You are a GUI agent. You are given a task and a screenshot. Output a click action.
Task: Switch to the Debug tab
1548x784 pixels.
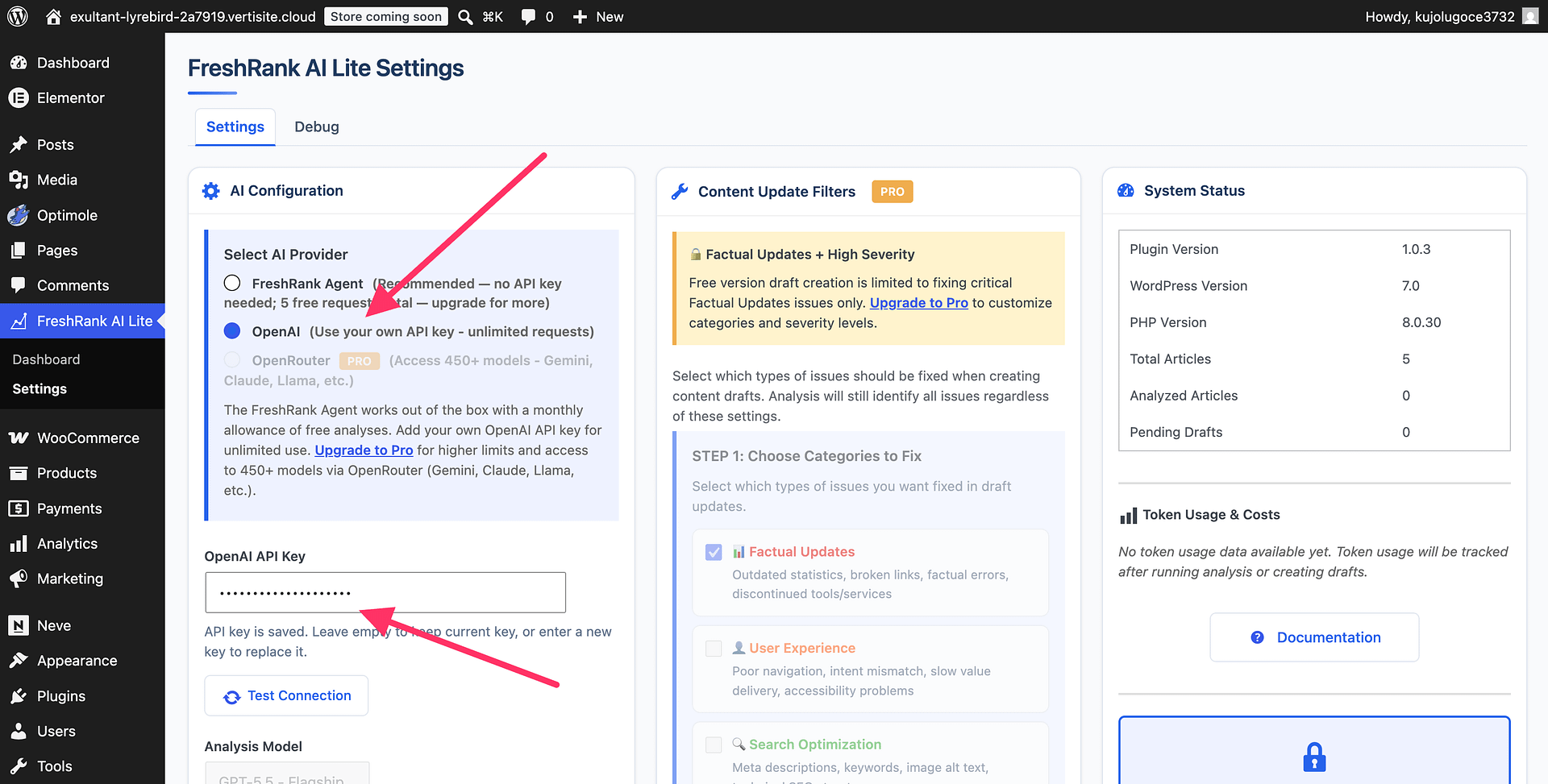[317, 127]
